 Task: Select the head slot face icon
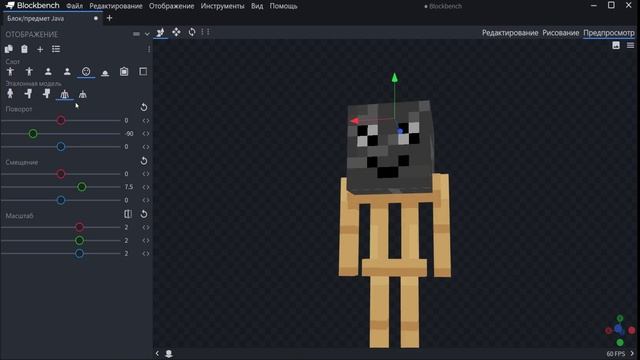pyautogui.click(x=86, y=72)
